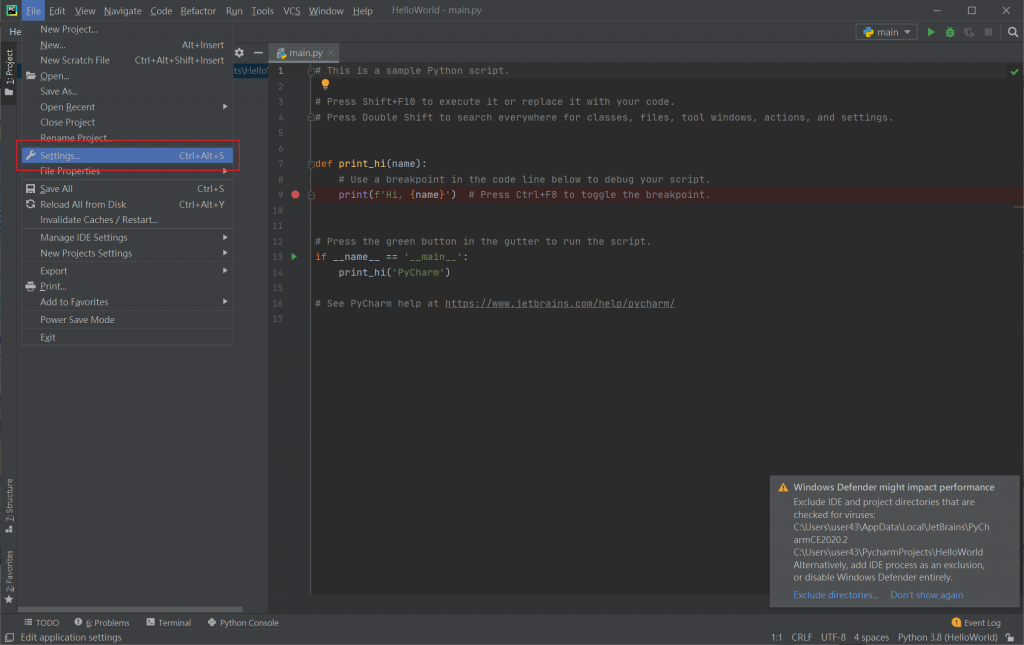The image size is (1024, 645).
Task: Click the Run with Coverage icon
Action: coord(969,32)
